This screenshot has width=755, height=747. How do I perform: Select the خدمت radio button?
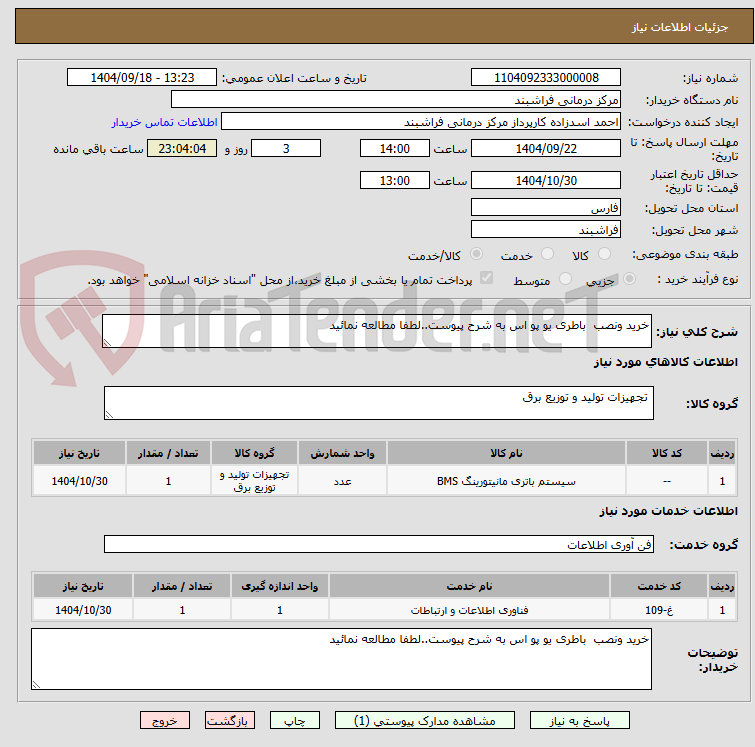tap(547, 254)
